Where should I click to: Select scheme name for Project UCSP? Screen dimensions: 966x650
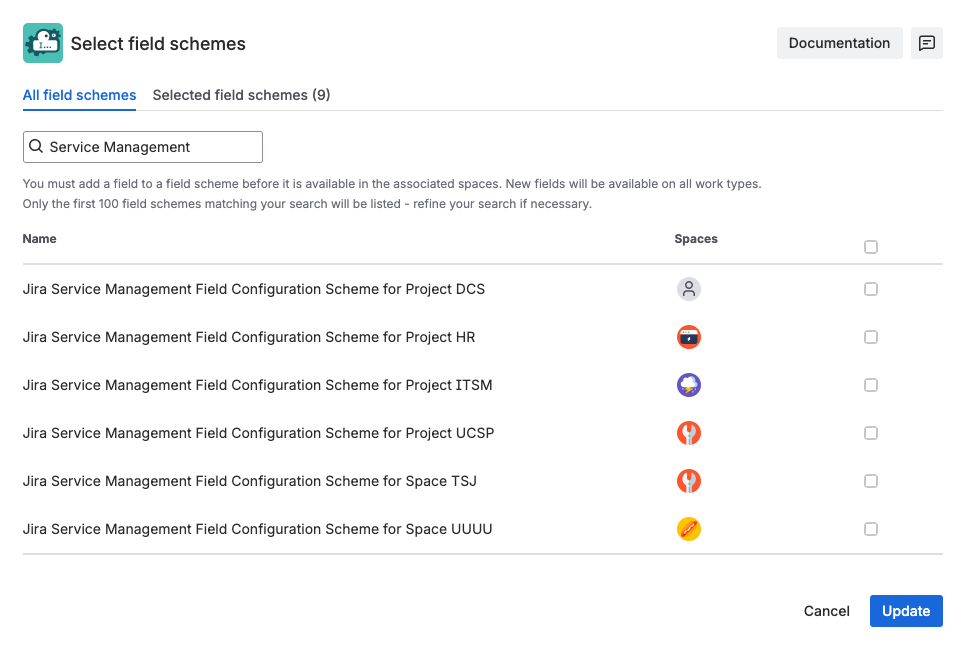click(259, 433)
